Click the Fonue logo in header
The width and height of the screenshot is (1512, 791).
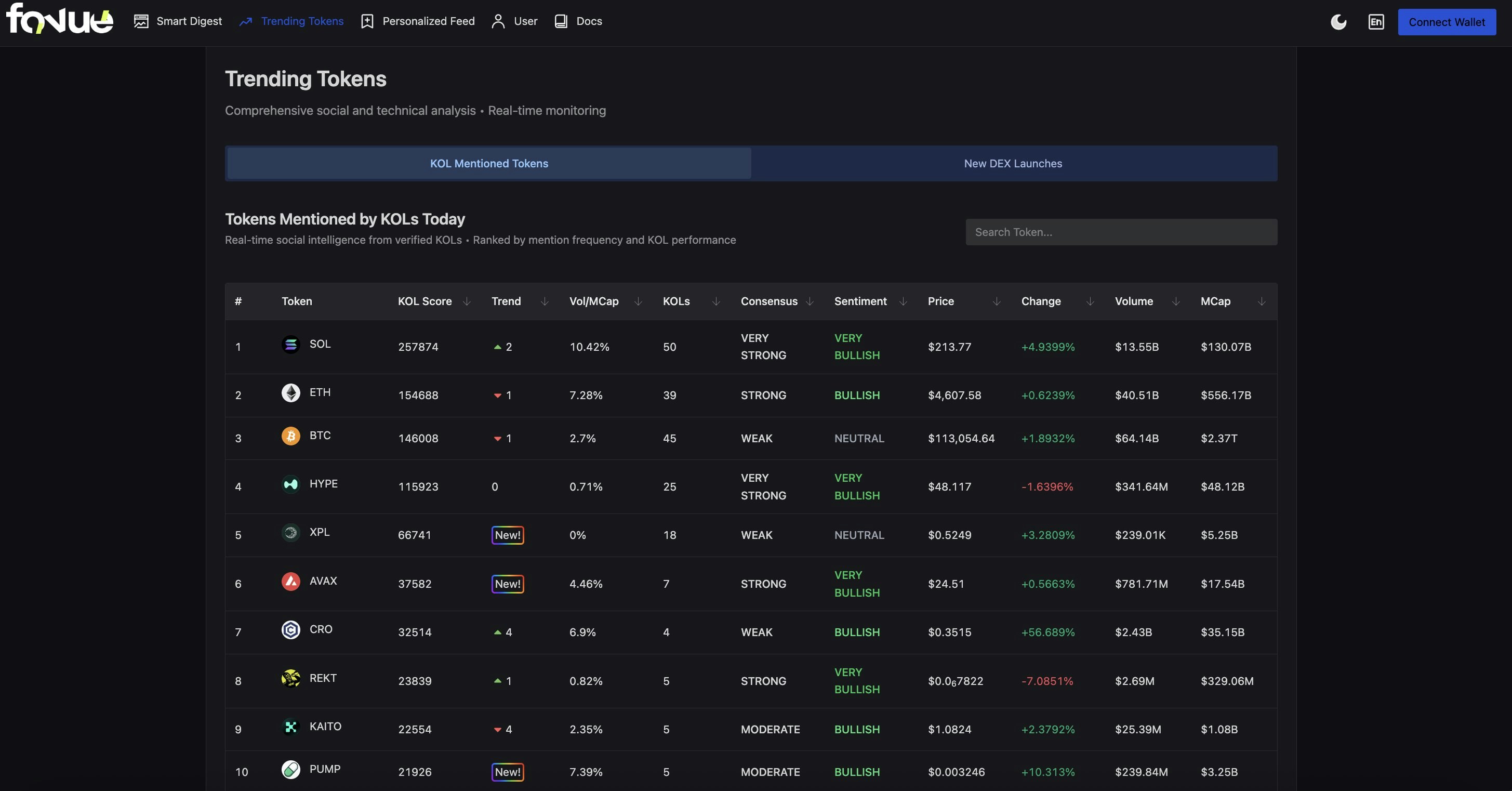point(59,19)
